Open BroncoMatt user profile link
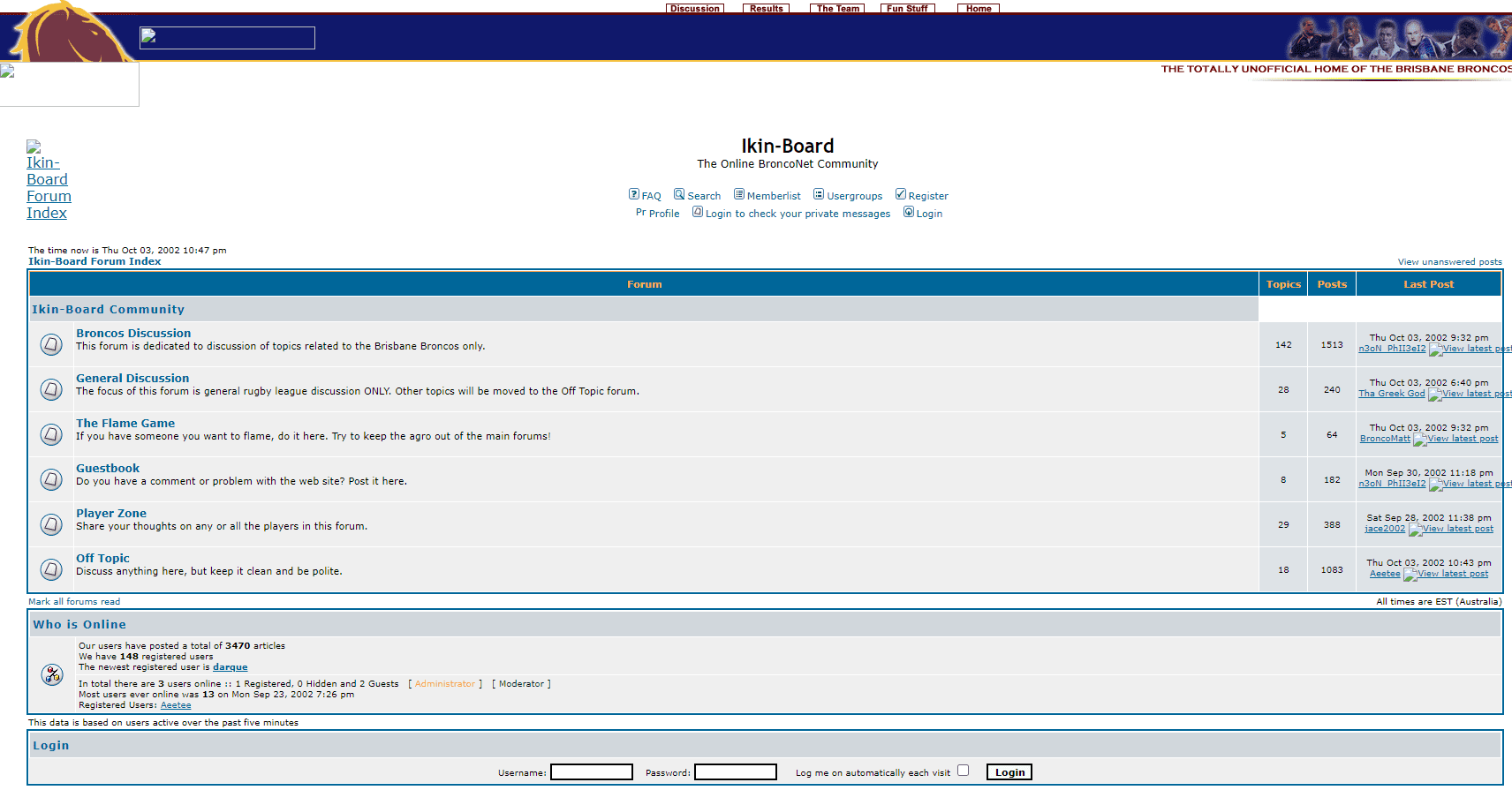 tap(1385, 439)
